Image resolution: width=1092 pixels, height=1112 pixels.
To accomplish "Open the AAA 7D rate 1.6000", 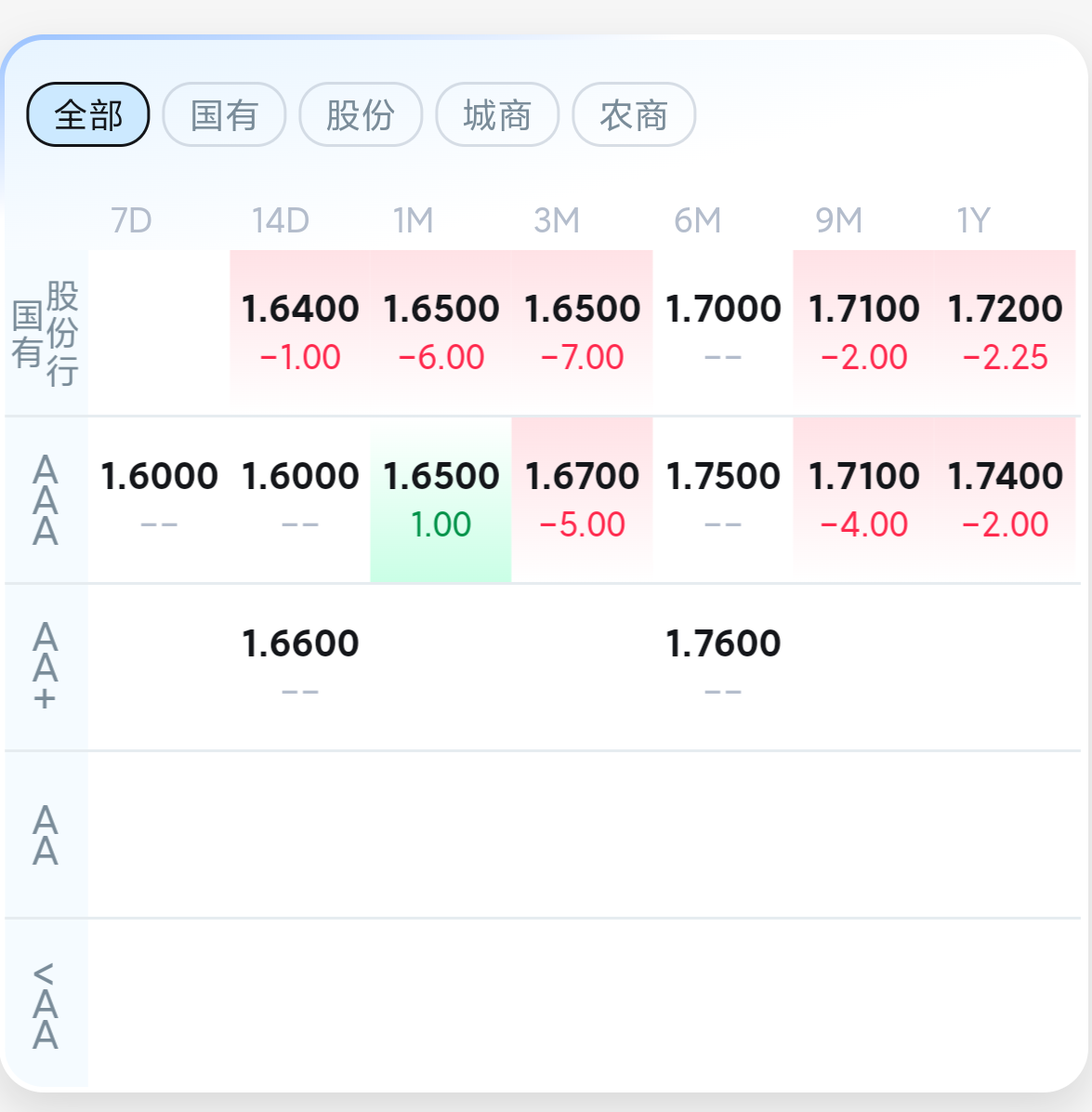I will point(159,476).
